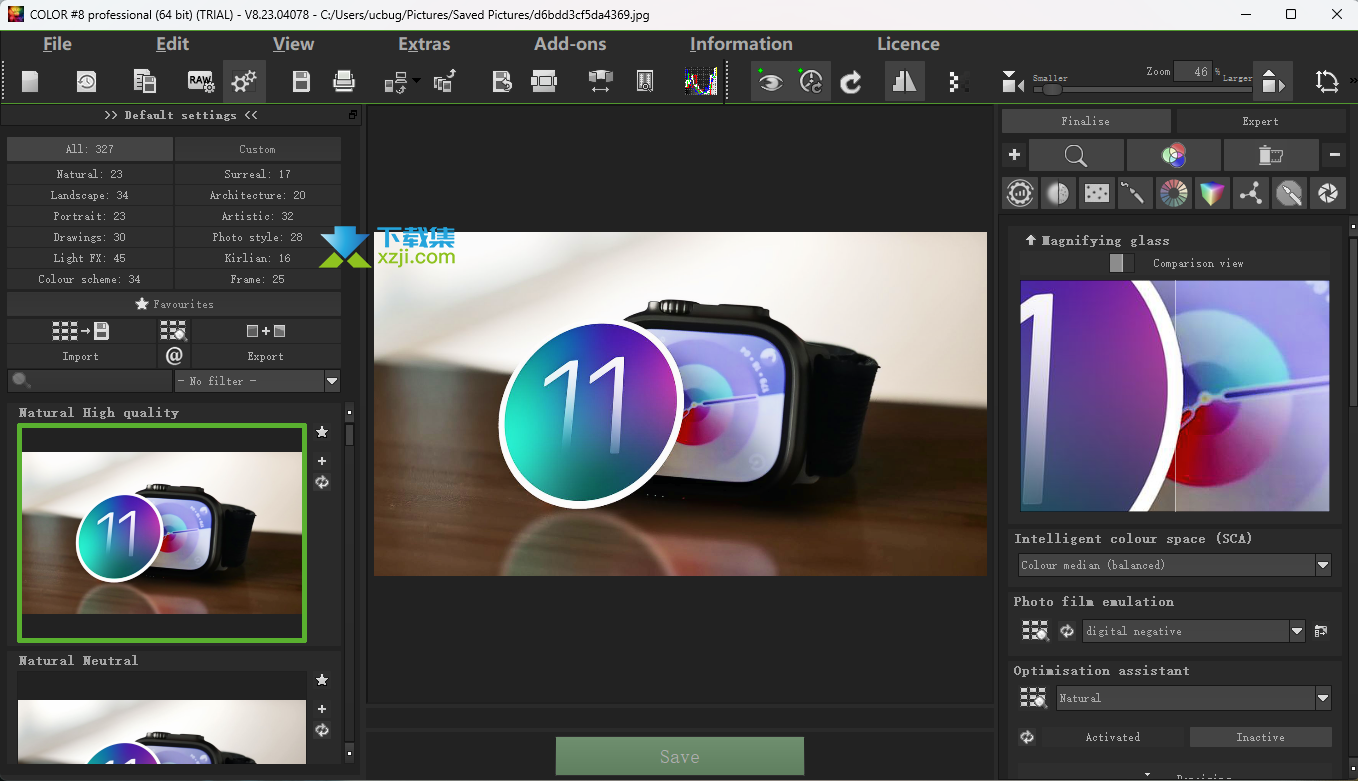
Task: Click the mirror comparison triangles icon
Action: pyautogui.click(x=904, y=82)
